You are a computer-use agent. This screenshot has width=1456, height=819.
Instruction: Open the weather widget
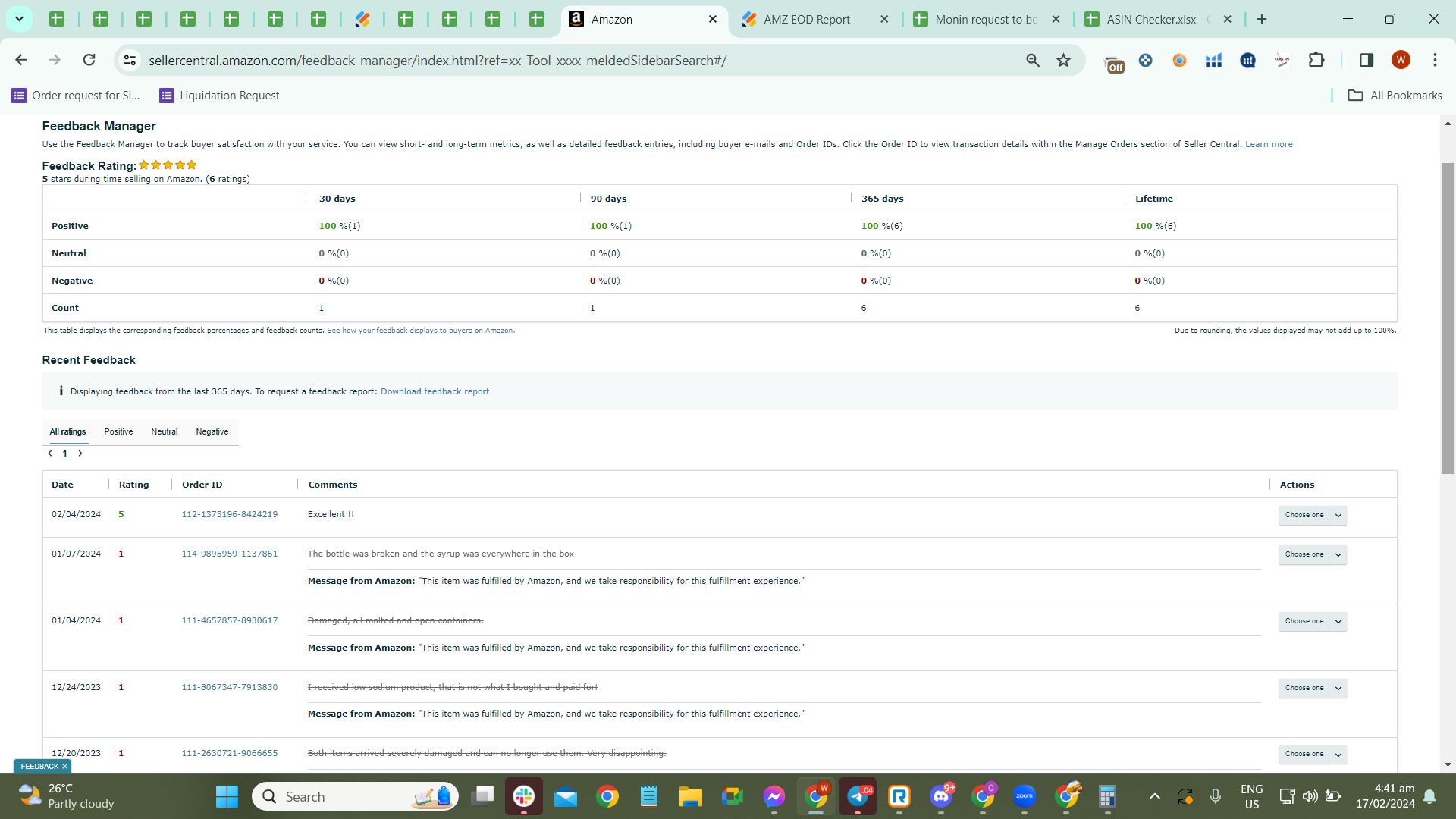67,796
